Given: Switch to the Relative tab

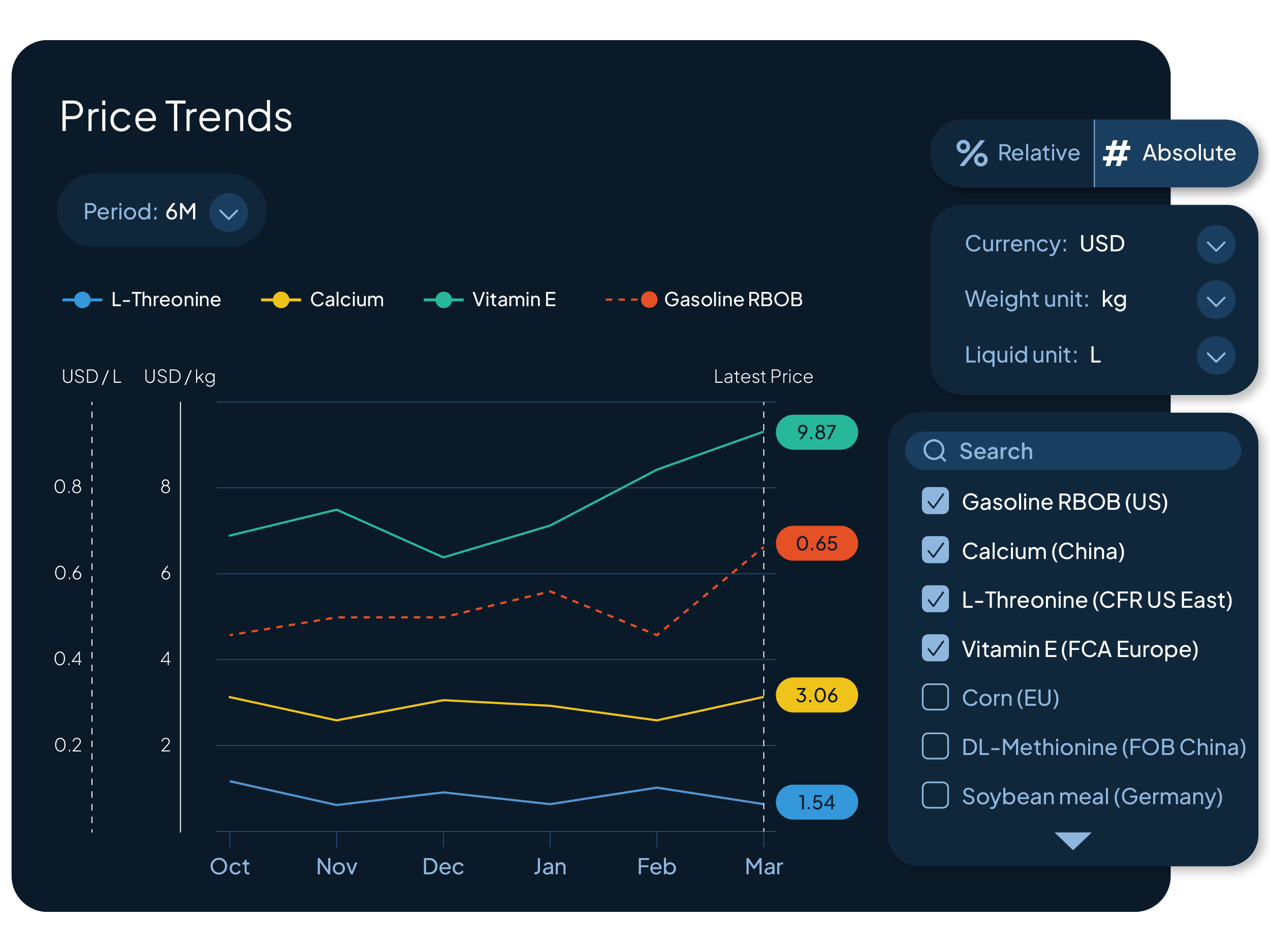Looking at the screenshot, I should pos(1018,153).
